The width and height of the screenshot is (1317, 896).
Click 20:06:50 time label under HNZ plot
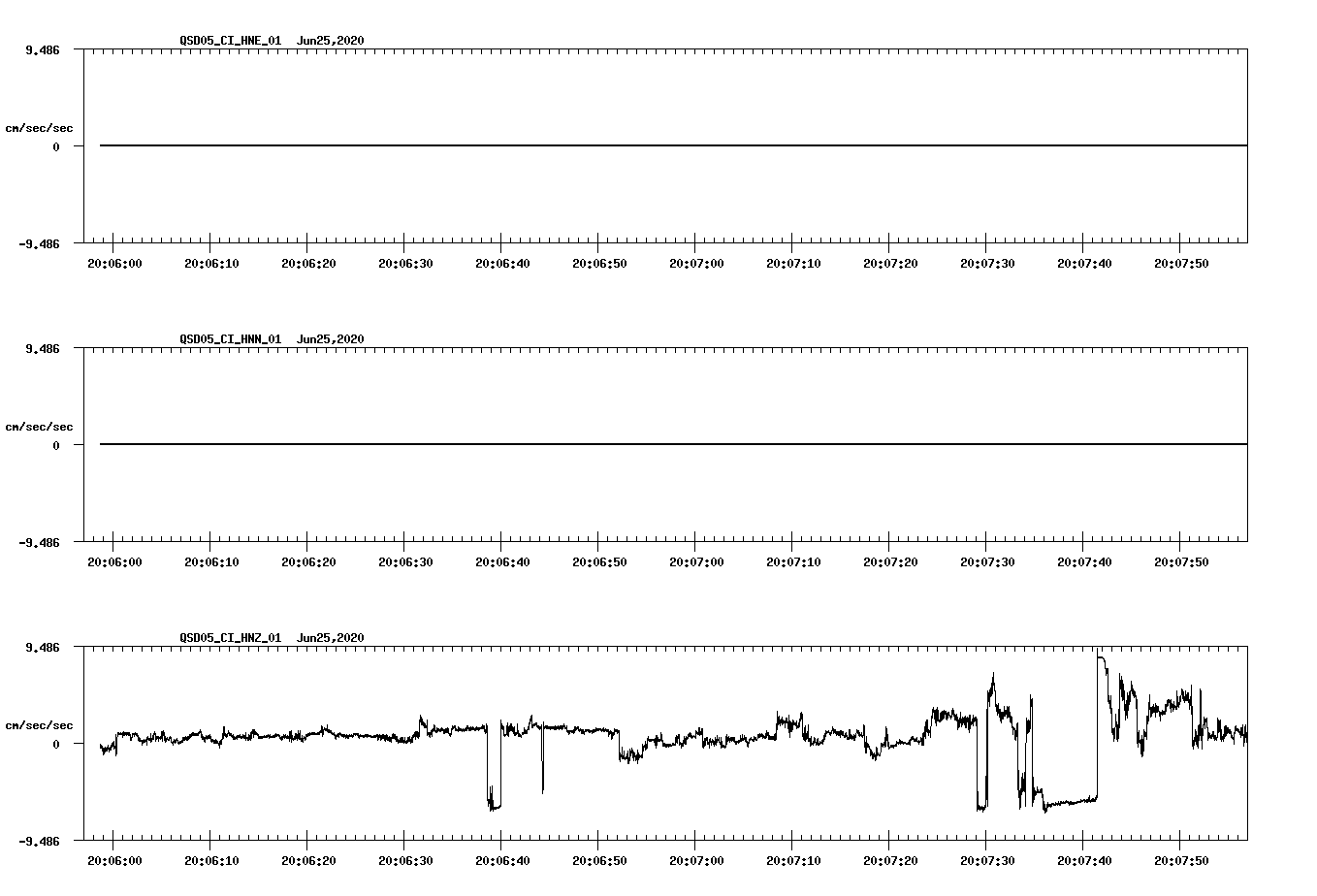click(599, 860)
